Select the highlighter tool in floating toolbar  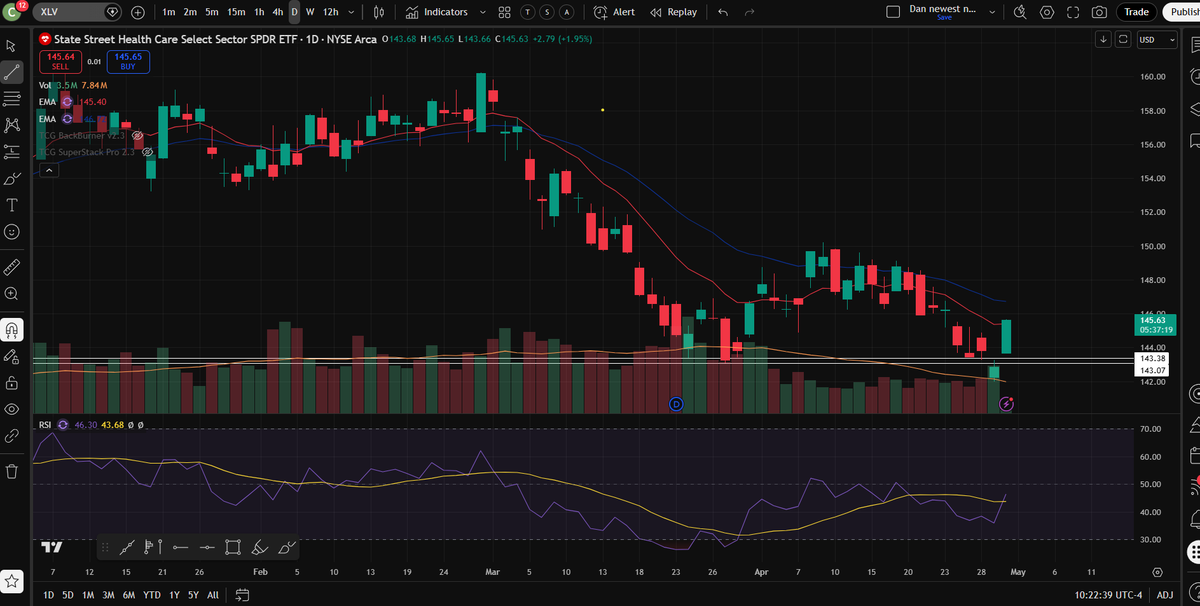tap(260, 547)
